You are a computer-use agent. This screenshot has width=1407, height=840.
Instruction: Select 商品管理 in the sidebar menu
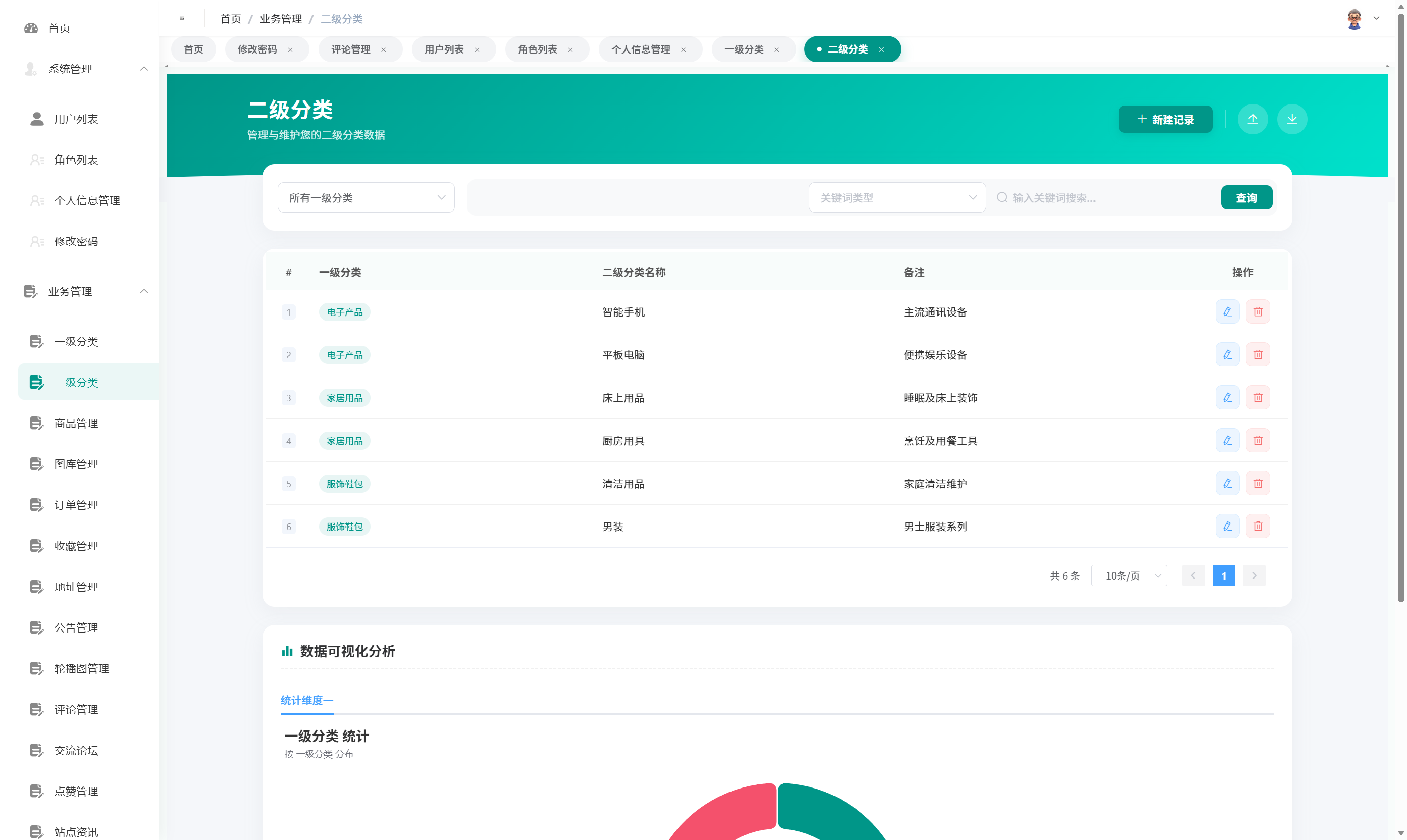(x=76, y=423)
